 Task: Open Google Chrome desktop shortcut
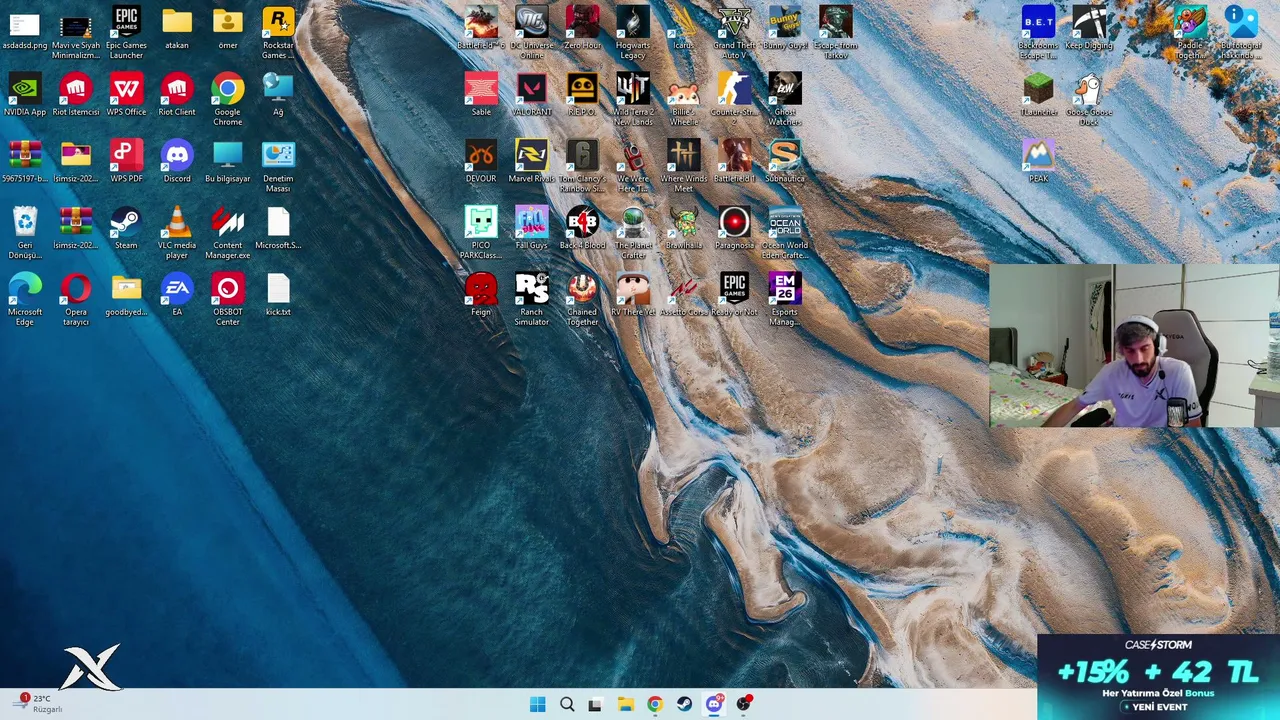228,100
